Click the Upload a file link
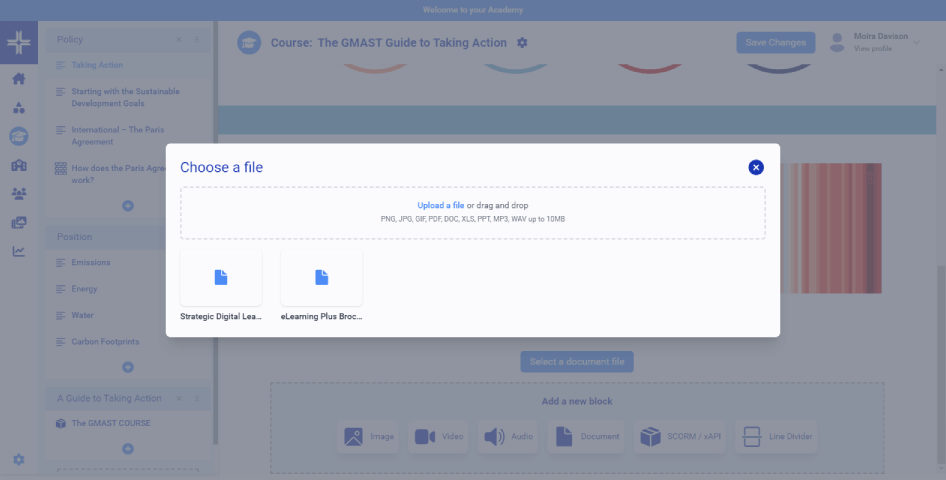946x480 pixels. [440, 205]
